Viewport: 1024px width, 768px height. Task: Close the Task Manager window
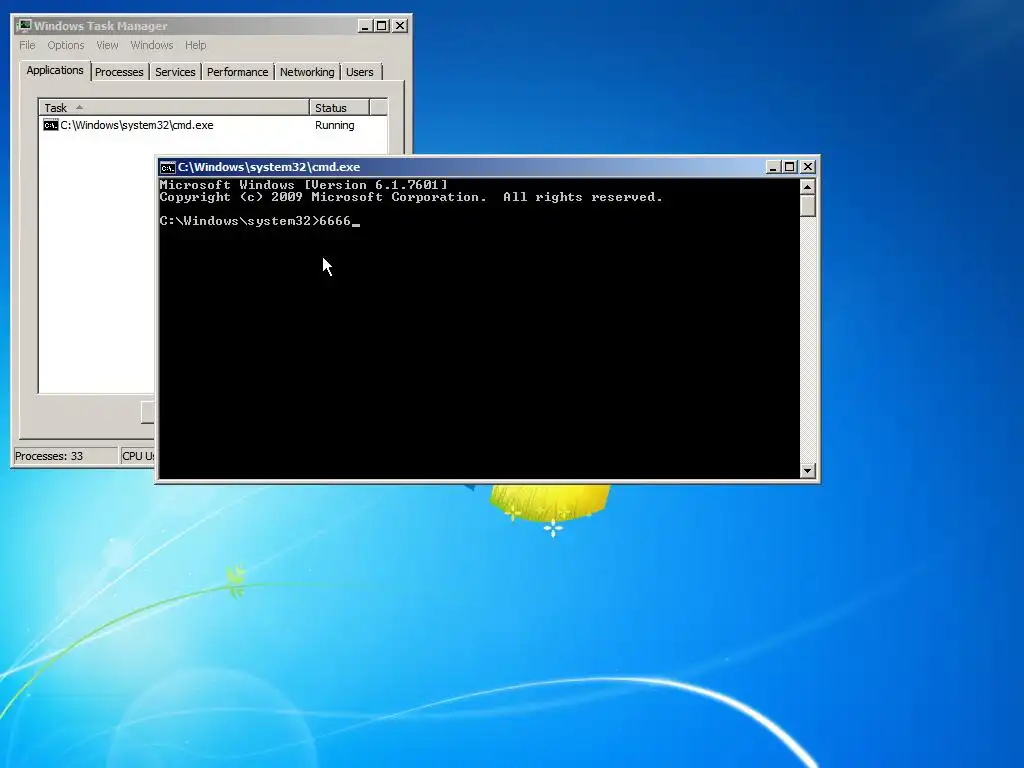click(400, 26)
